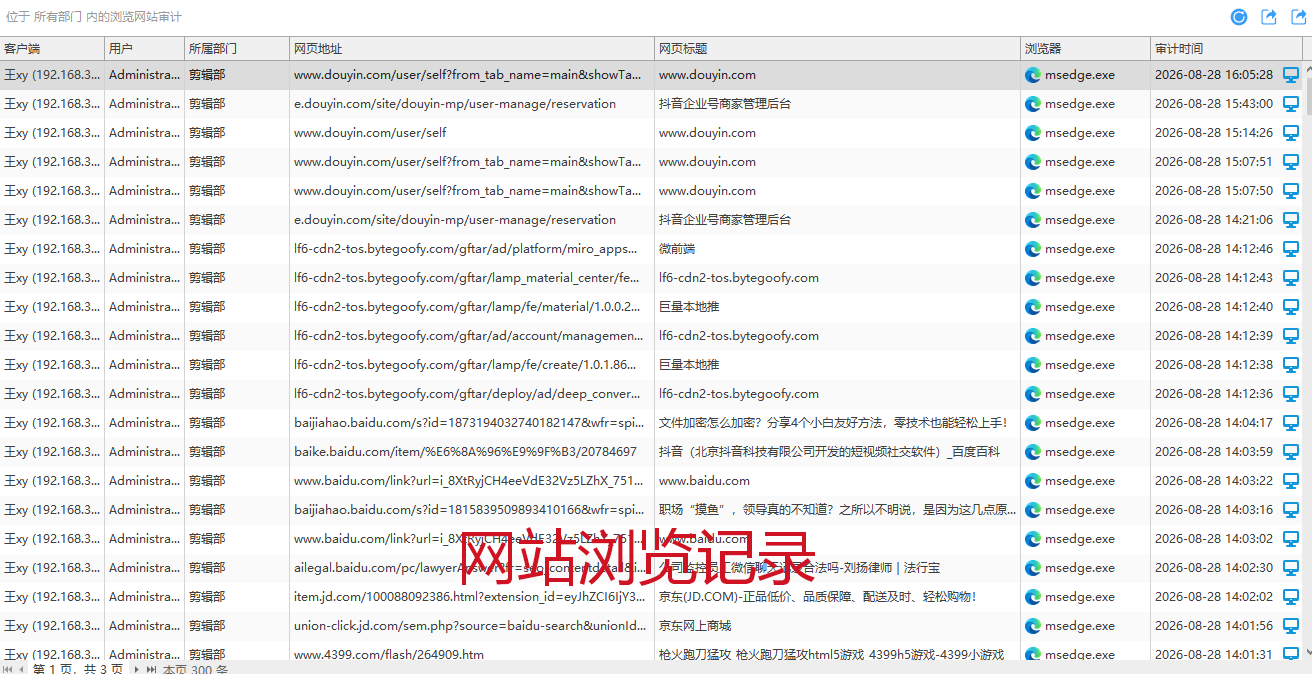Open the monitor icon for the 14:04:17 record
Viewport: 1312px width, 674px height.
tap(1291, 423)
